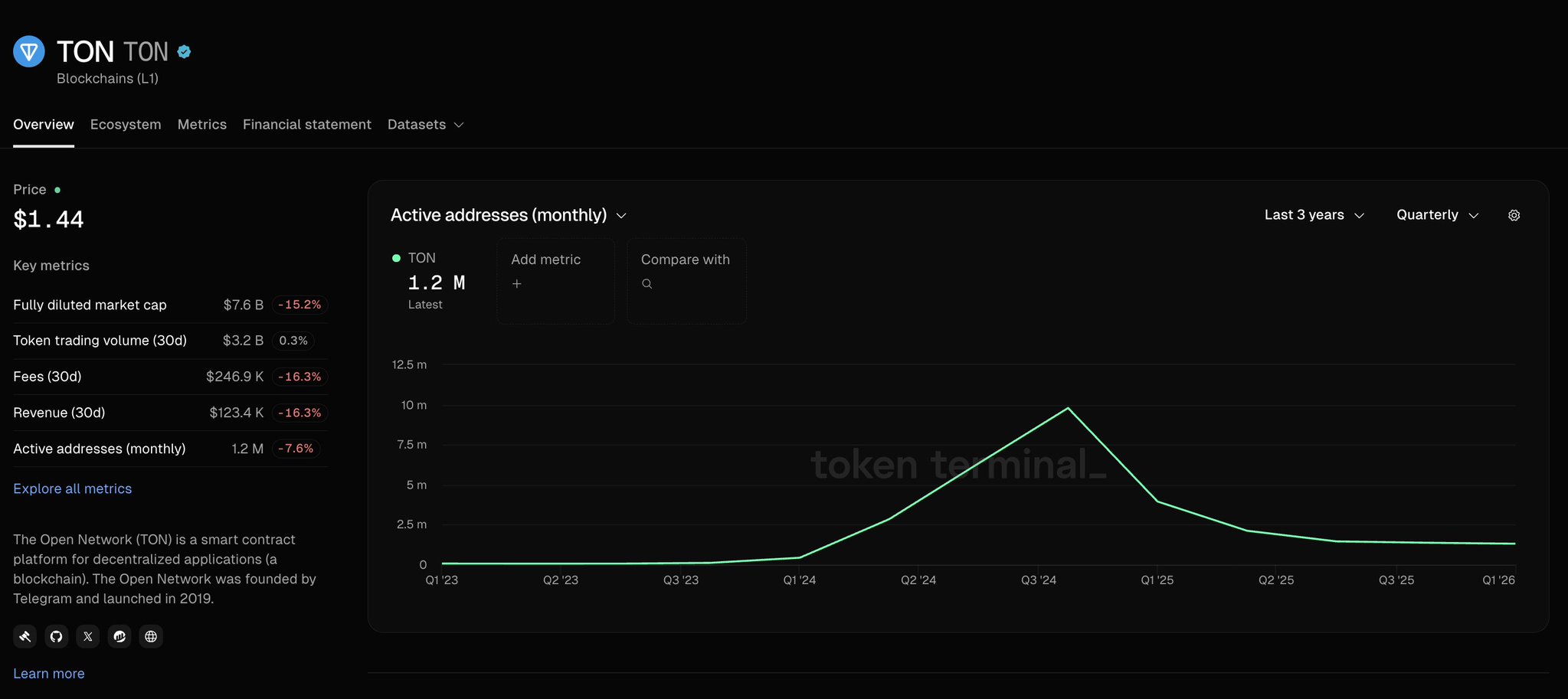Screen dimensions: 1568x699
Task: Open the X (Twitter) icon link
Action: pos(88,636)
